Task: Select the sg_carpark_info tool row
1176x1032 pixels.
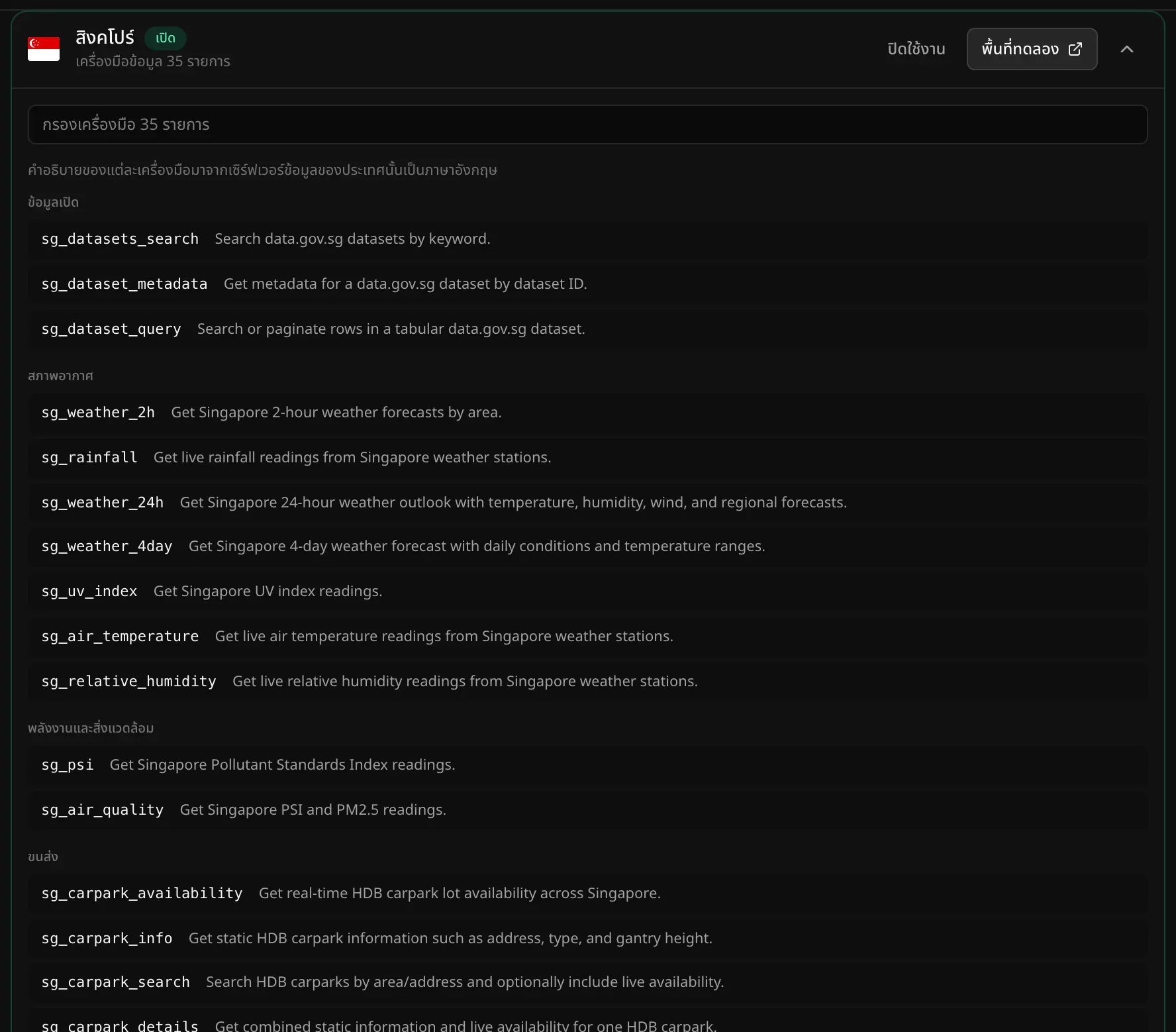Action: pyautogui.click(x=587, y=939)
